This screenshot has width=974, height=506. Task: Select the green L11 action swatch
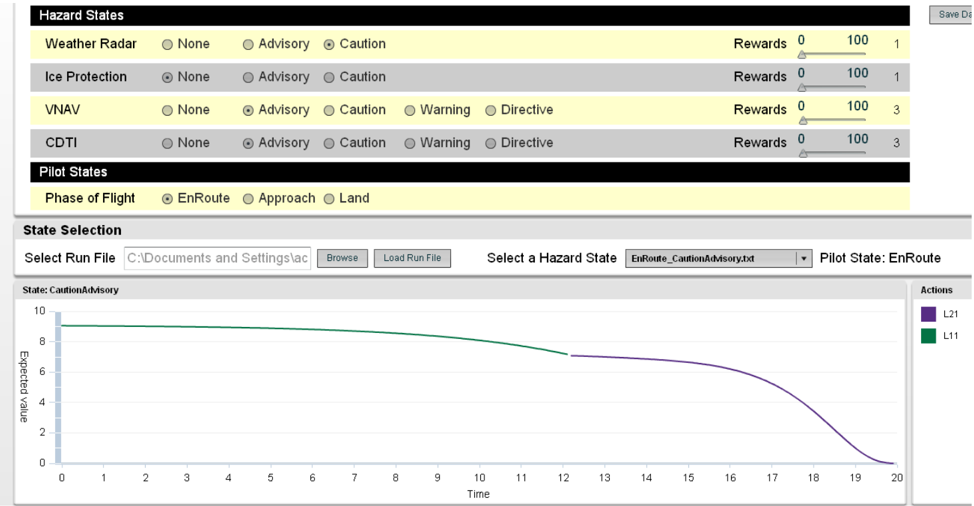point(928,336)
